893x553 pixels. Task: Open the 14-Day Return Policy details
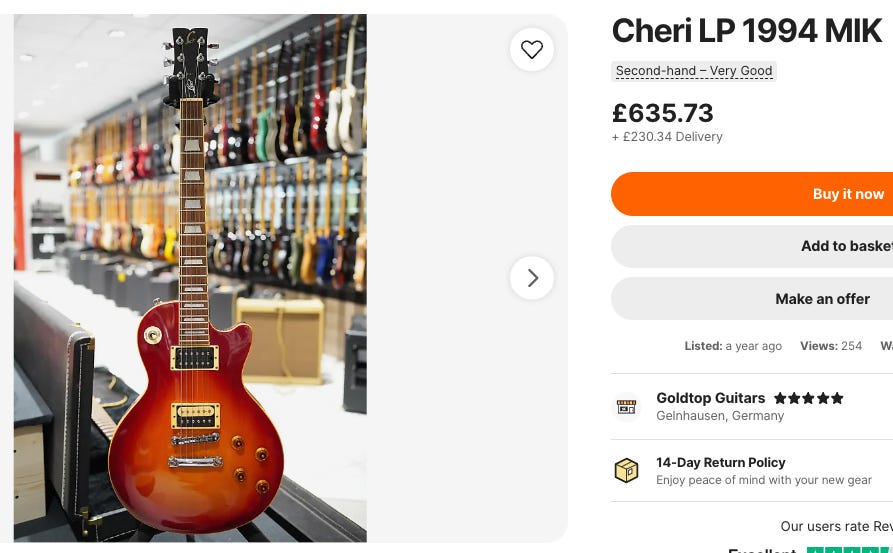click(x=720, y=462)
